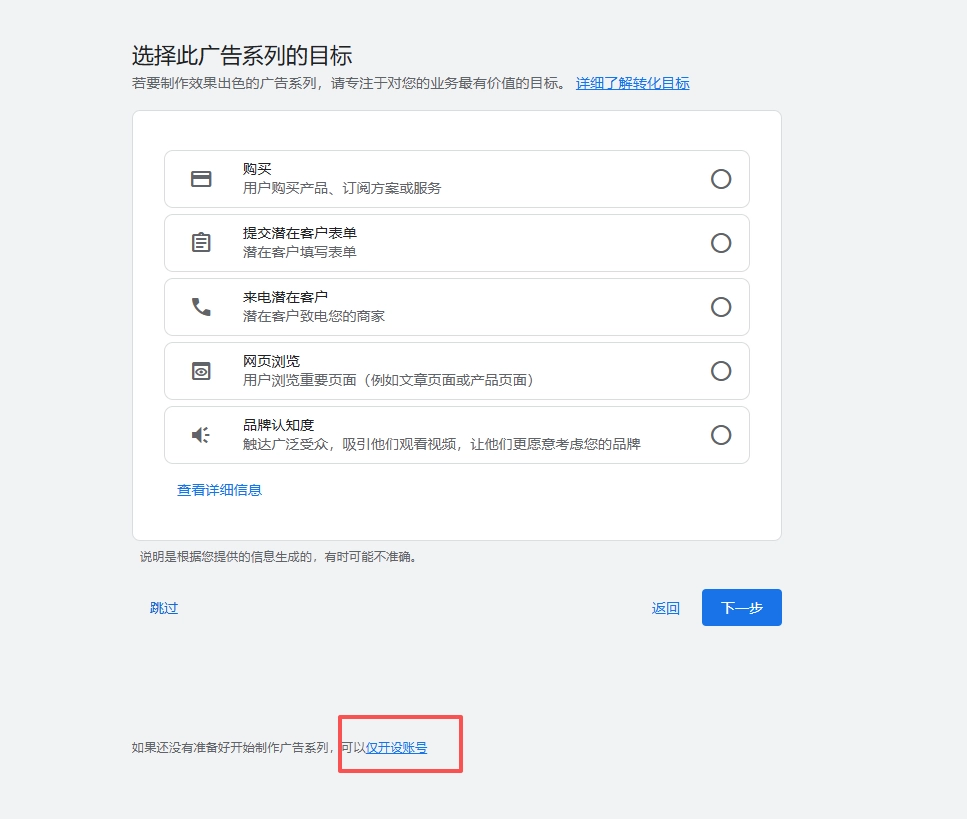The image size is (967, 819).
Task: Open the 查看详细信息 link
Action: pos(220,490)
